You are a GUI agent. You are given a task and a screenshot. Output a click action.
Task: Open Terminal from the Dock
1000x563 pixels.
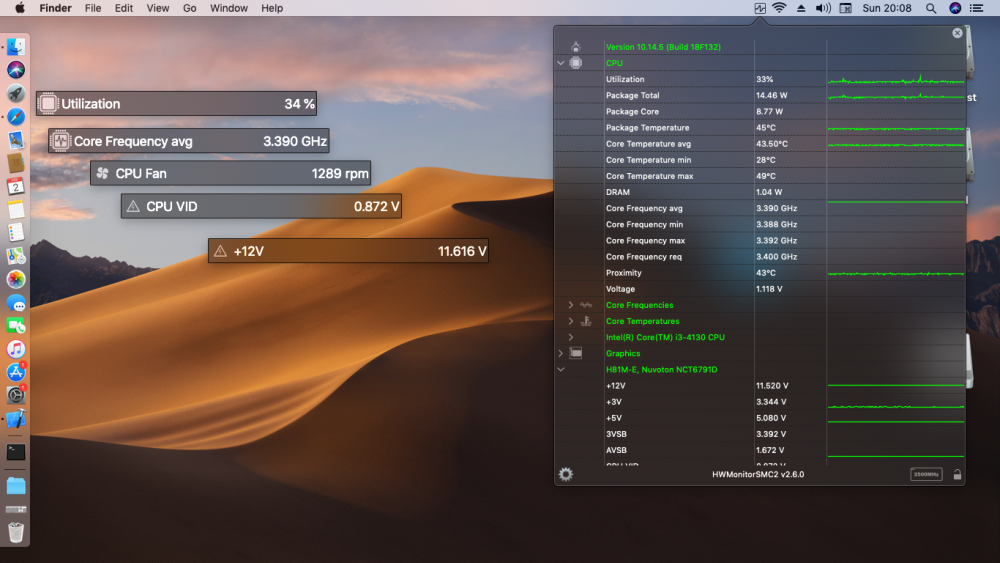pyautogui.click(x=16, y=452)
